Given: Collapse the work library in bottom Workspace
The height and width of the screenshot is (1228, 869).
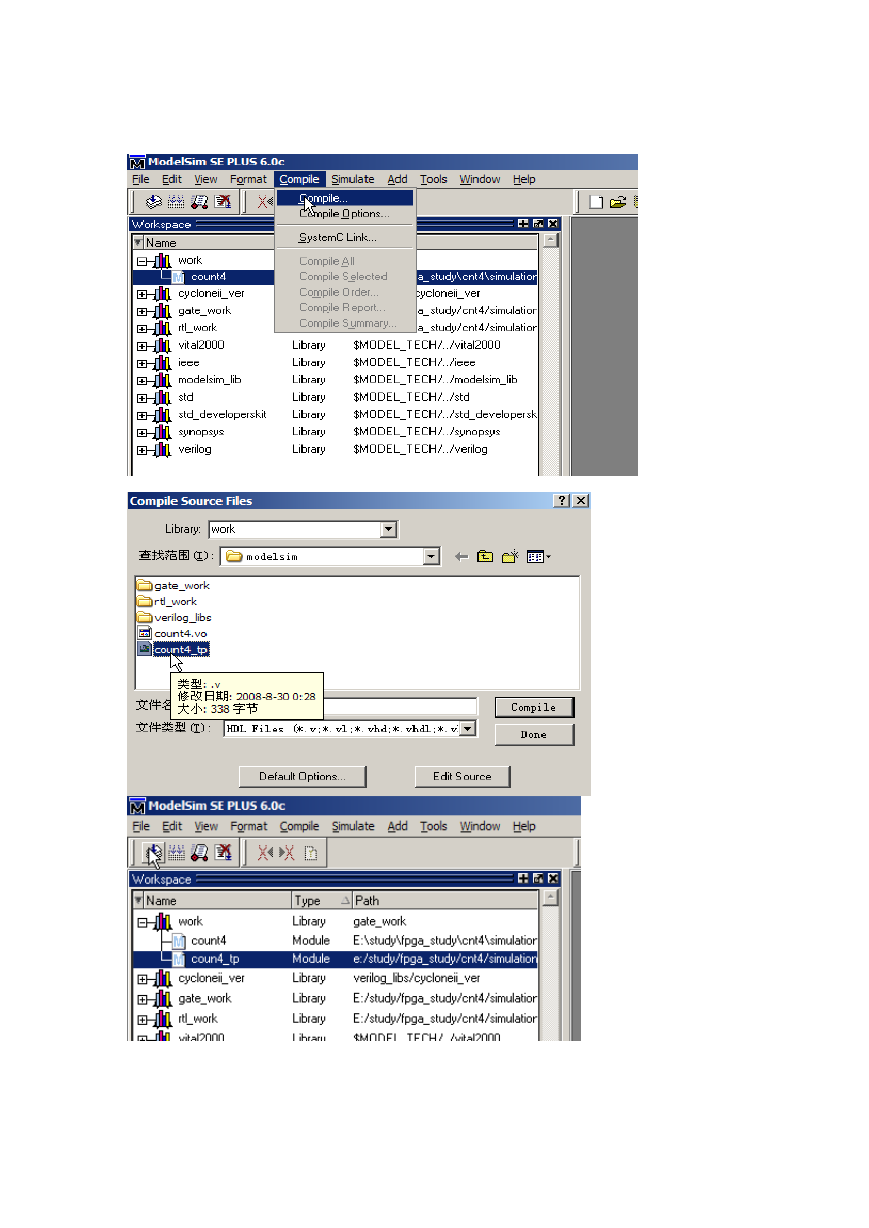Looking at the screenshot, I should 142,922.
